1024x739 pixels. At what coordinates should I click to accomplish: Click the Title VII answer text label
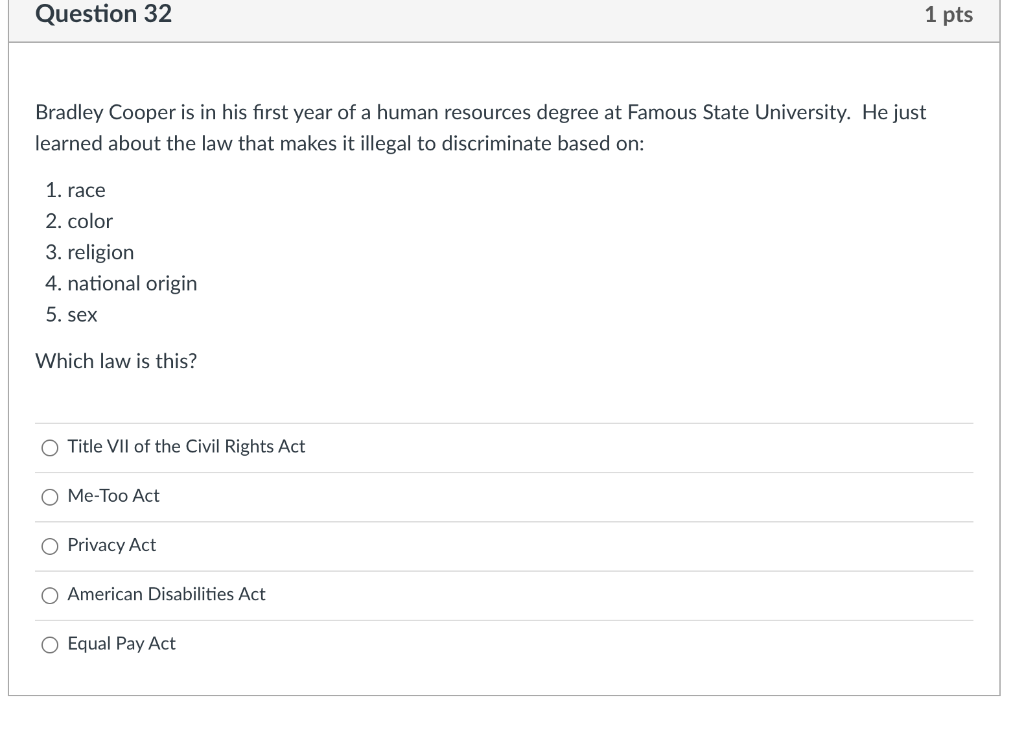pos(185,447)
